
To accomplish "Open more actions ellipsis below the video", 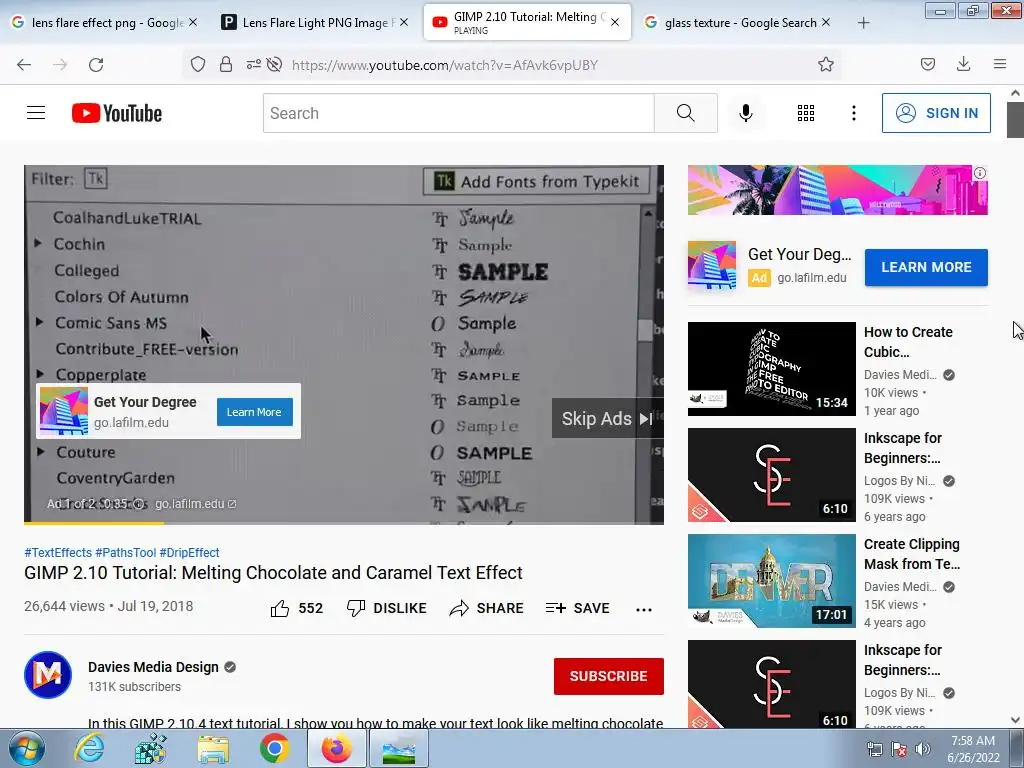I will click(644, 609).
